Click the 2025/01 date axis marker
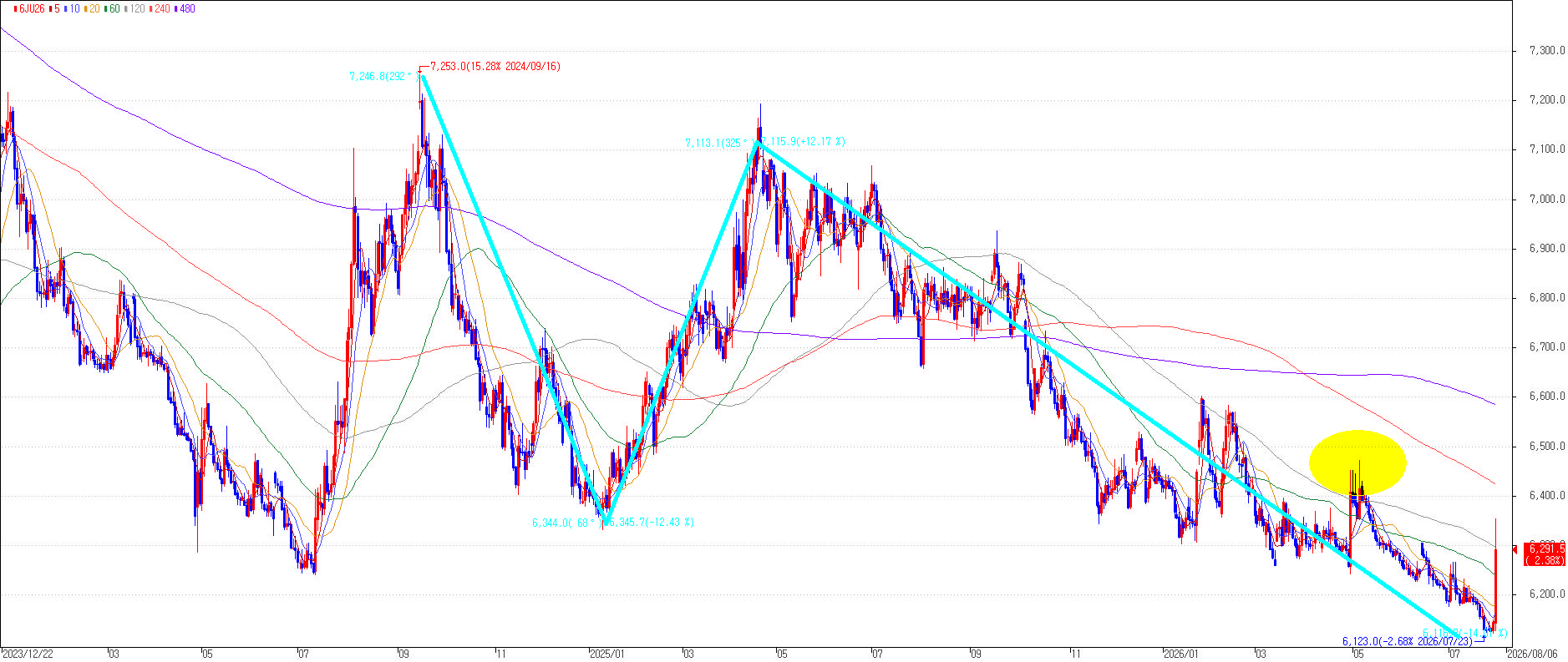The image size is (1568, 662). coord(607,654)
